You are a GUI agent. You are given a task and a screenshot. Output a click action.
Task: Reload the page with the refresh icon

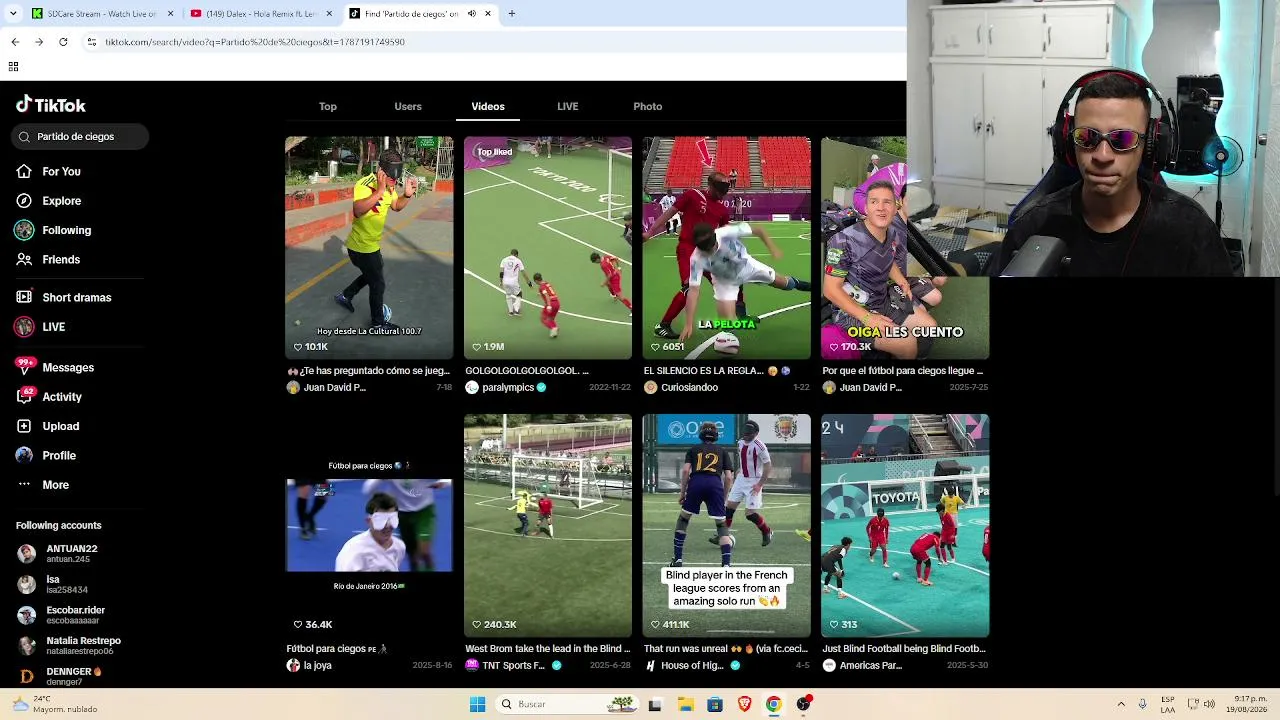[63, 42]
